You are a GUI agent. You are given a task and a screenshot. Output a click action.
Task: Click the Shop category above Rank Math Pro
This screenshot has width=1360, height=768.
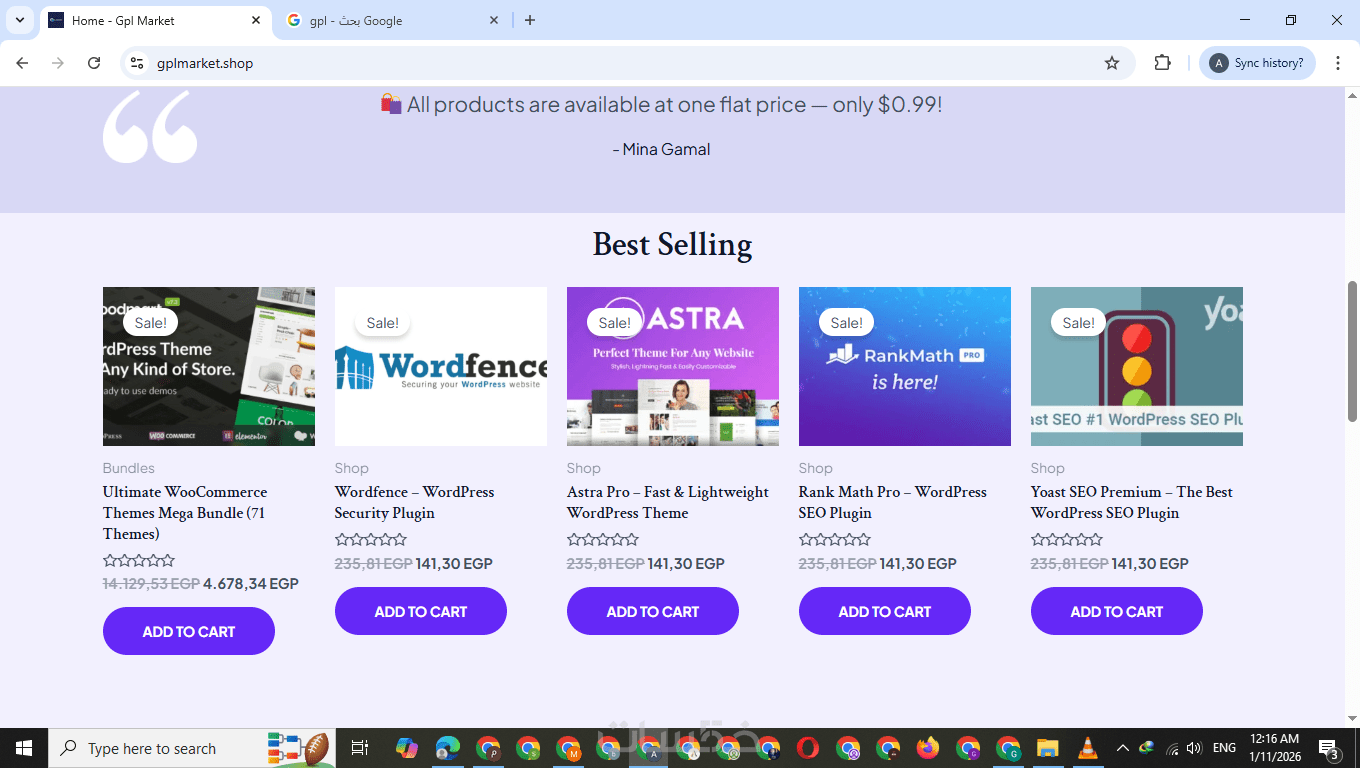[816, 468]
